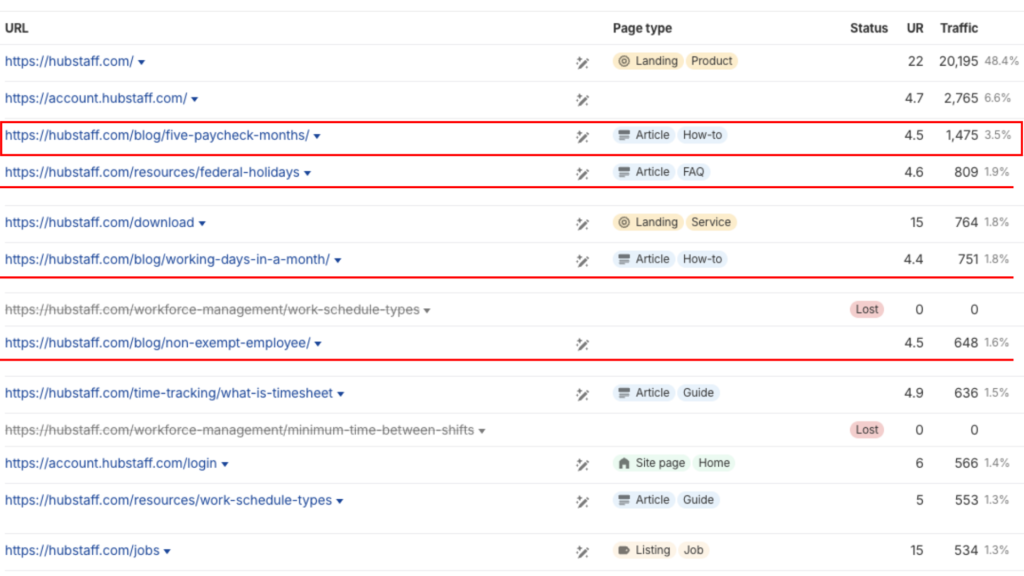The height and width of the screenshot is (576, 1024).
Task: Sort by the UR column header
Action: [915, 28]
